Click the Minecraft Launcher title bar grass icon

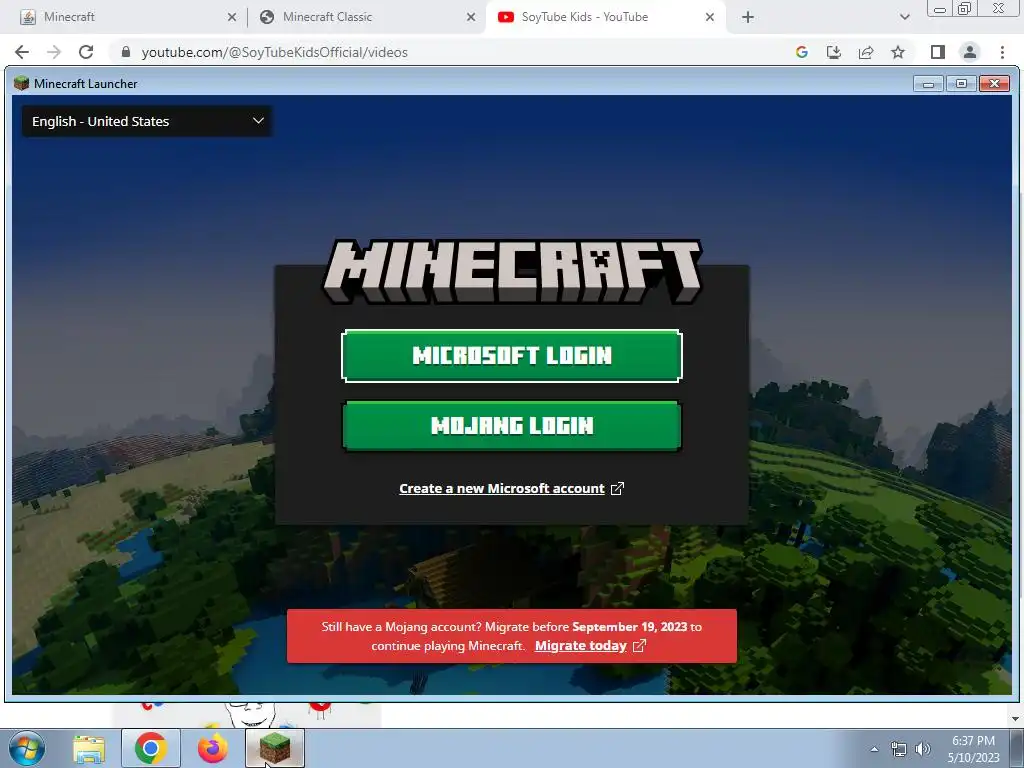pos(22,83)
